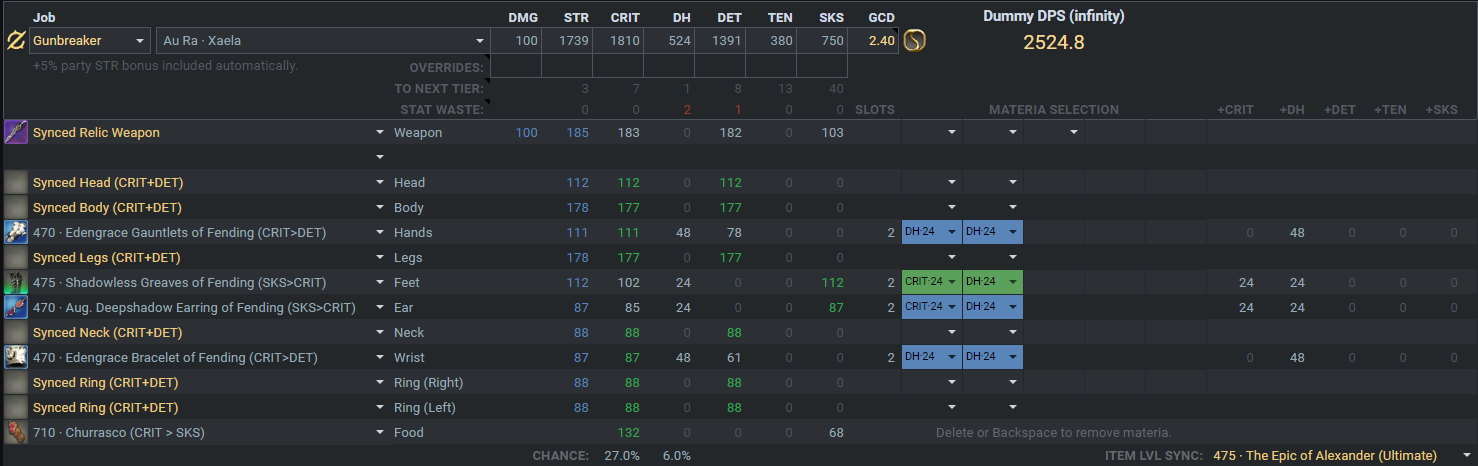Click the gold icon next to GCD
The width and height of the screenshot is (1478, 466).
914,41
